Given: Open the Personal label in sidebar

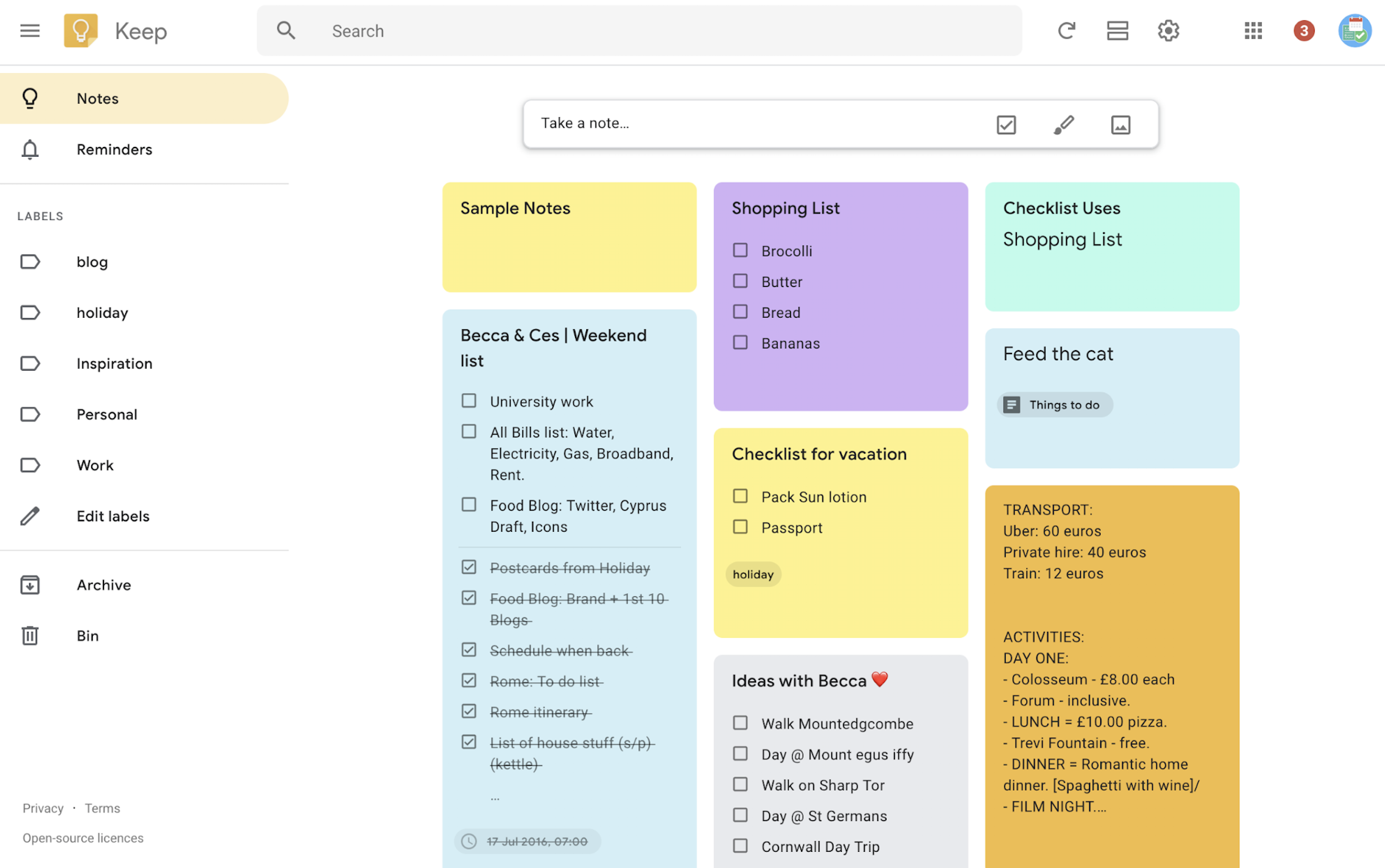Looking at the screenshot, I should point(107,413).
